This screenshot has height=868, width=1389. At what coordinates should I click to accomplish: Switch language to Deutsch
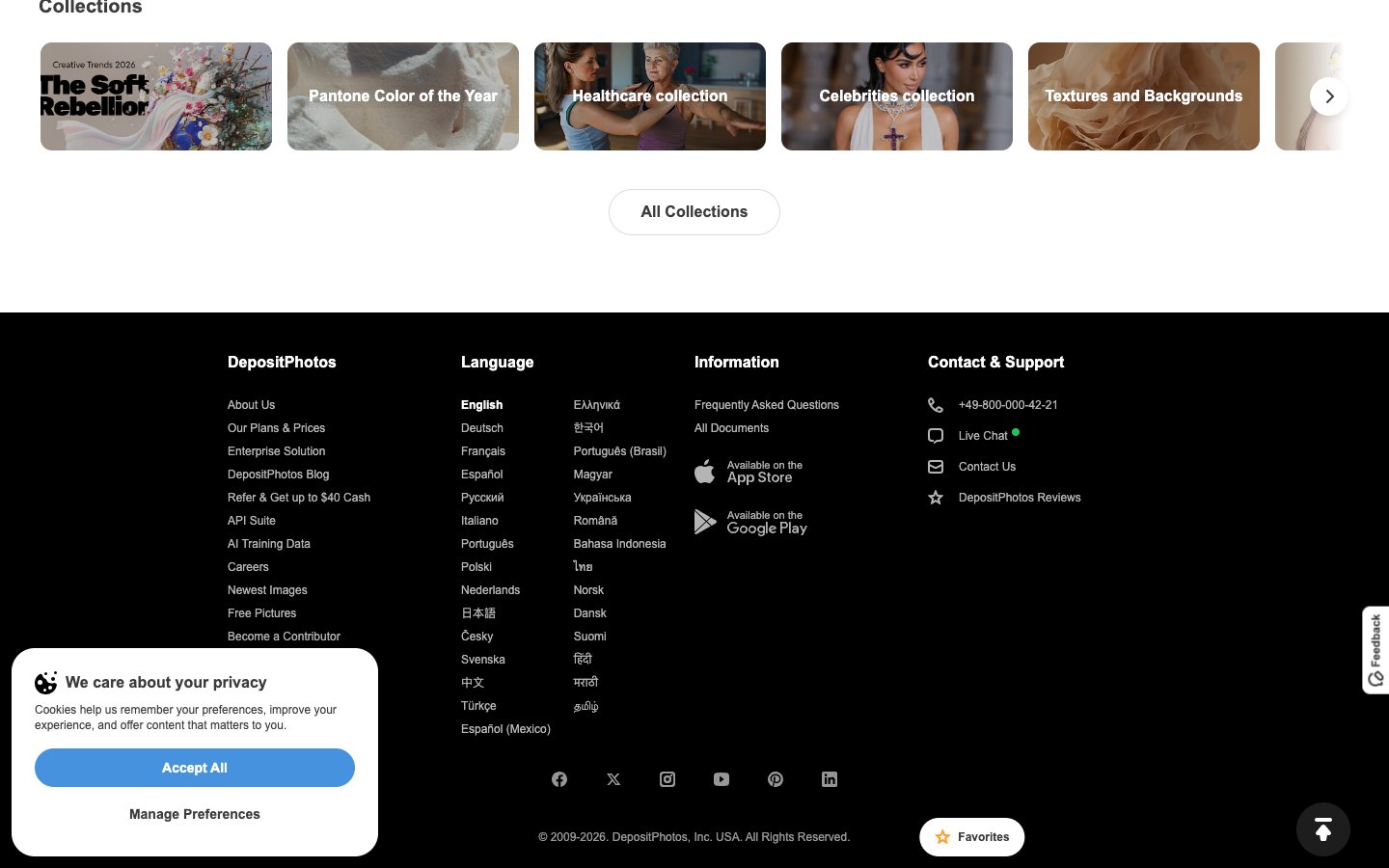point(482,428)
